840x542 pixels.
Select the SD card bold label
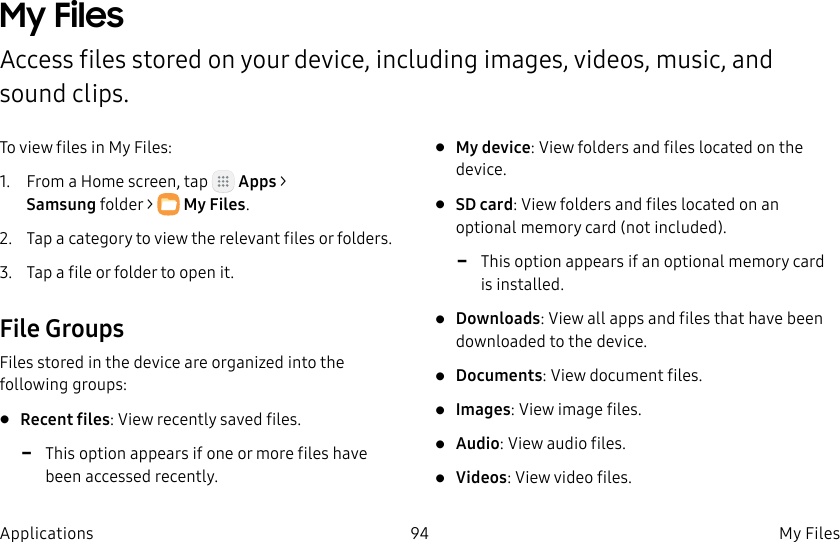click(484, 205)
